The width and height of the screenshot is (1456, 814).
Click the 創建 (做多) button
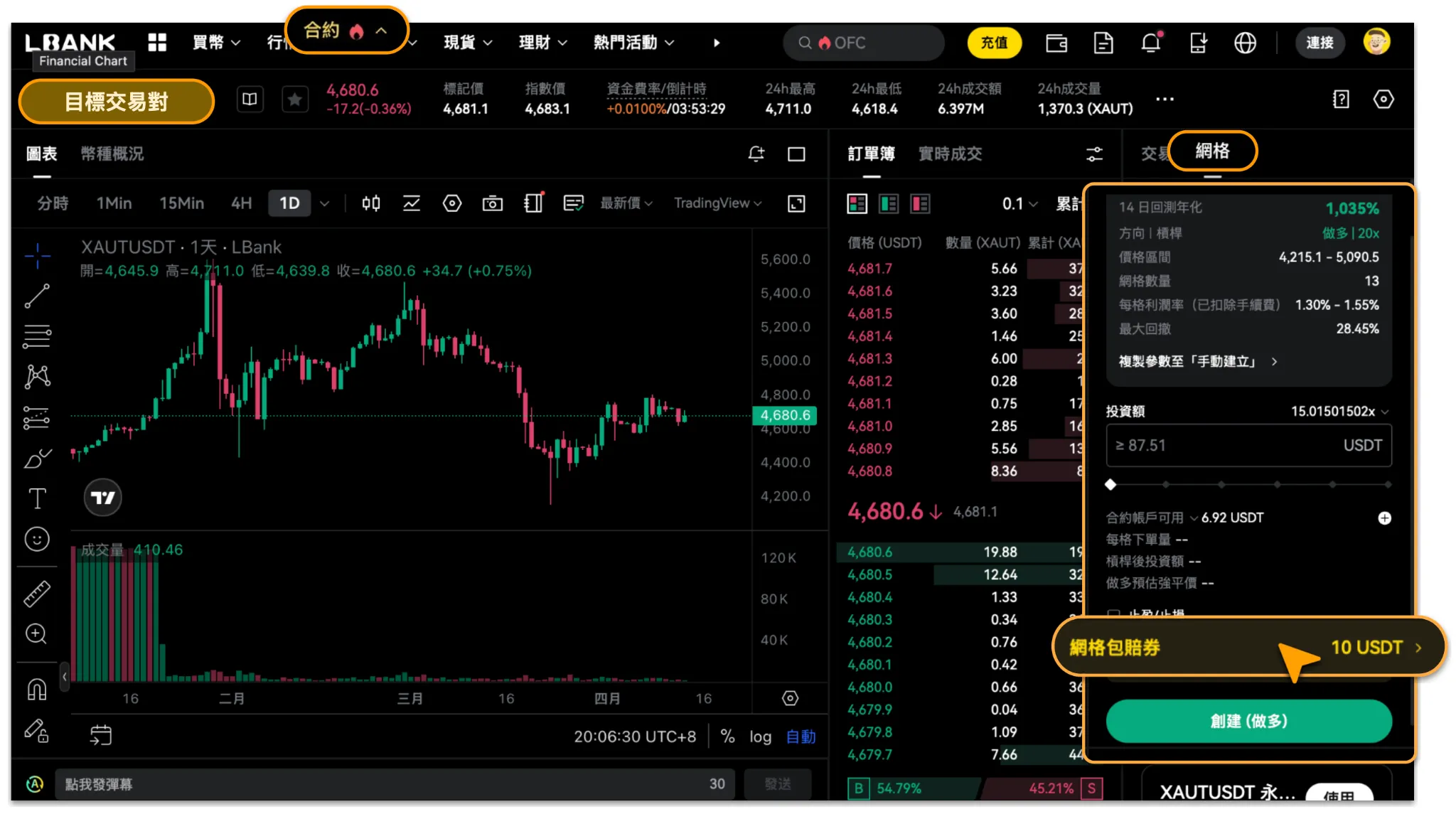coord(1248,721)
